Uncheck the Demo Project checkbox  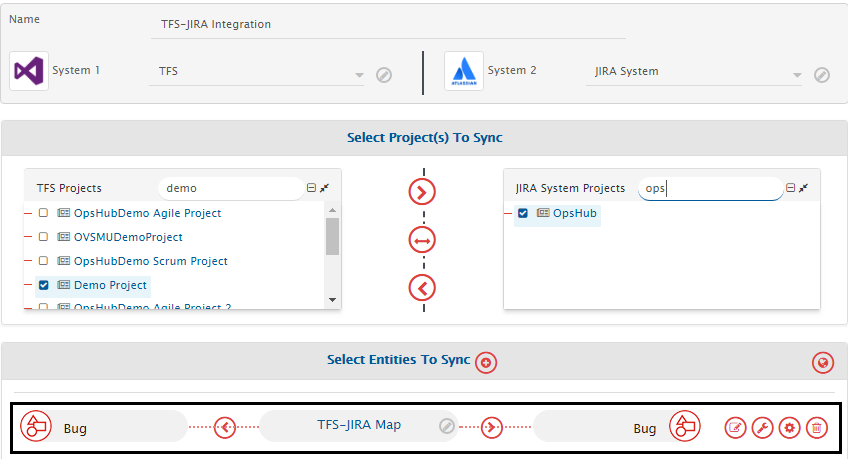coord(43,285)
